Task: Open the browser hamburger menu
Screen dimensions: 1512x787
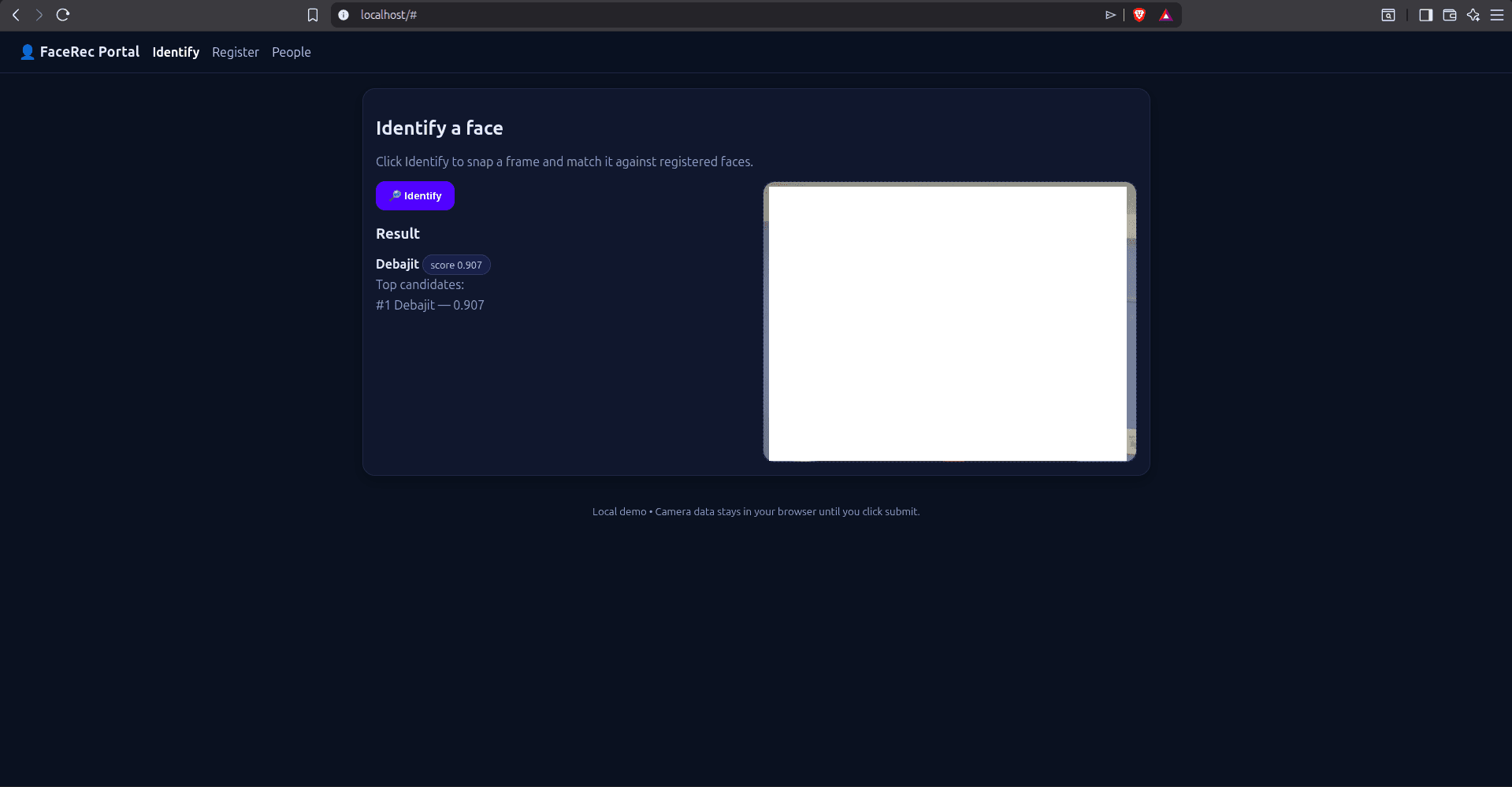Action: click(x=1497, y=15)
